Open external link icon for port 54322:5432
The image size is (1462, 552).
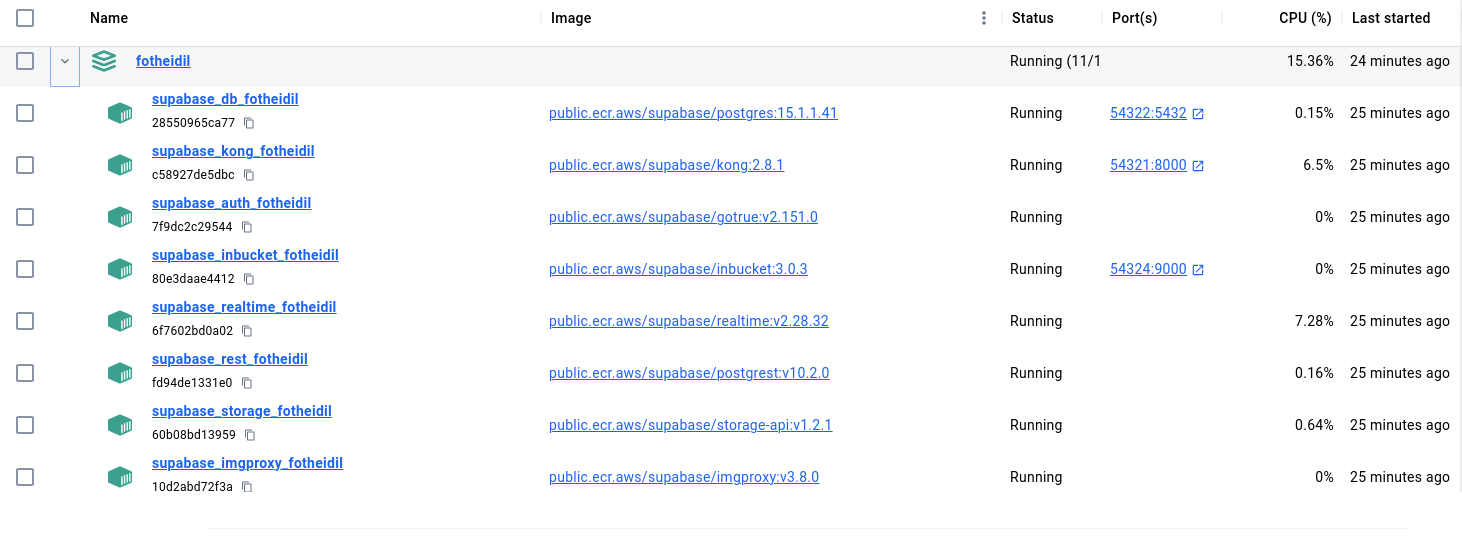[x=1198, y=114]
